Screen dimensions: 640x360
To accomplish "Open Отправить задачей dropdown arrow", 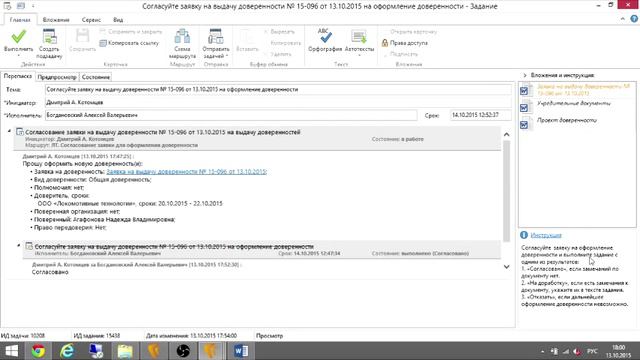I will (227, 56).
